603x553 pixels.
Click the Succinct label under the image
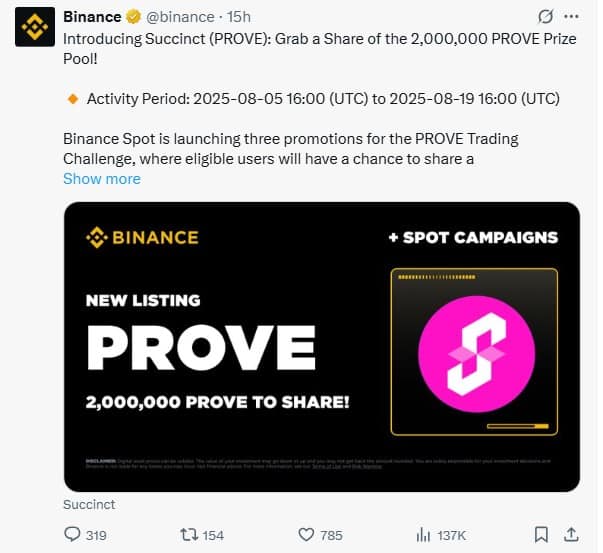coord(89,506)
